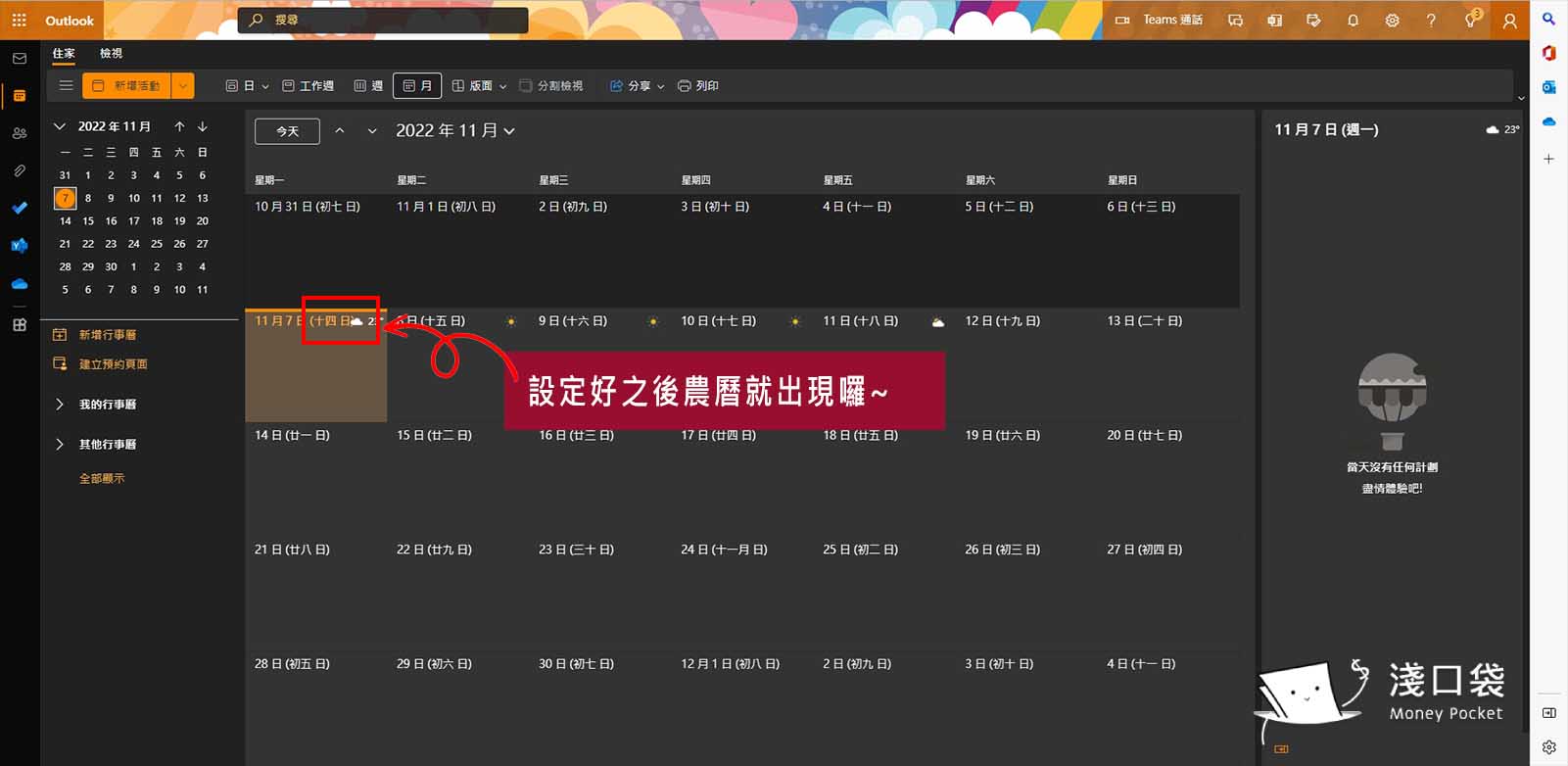Open the app launcher waffle icon
Viewport: 1568px width, 766px height.
tap(19, 20)
